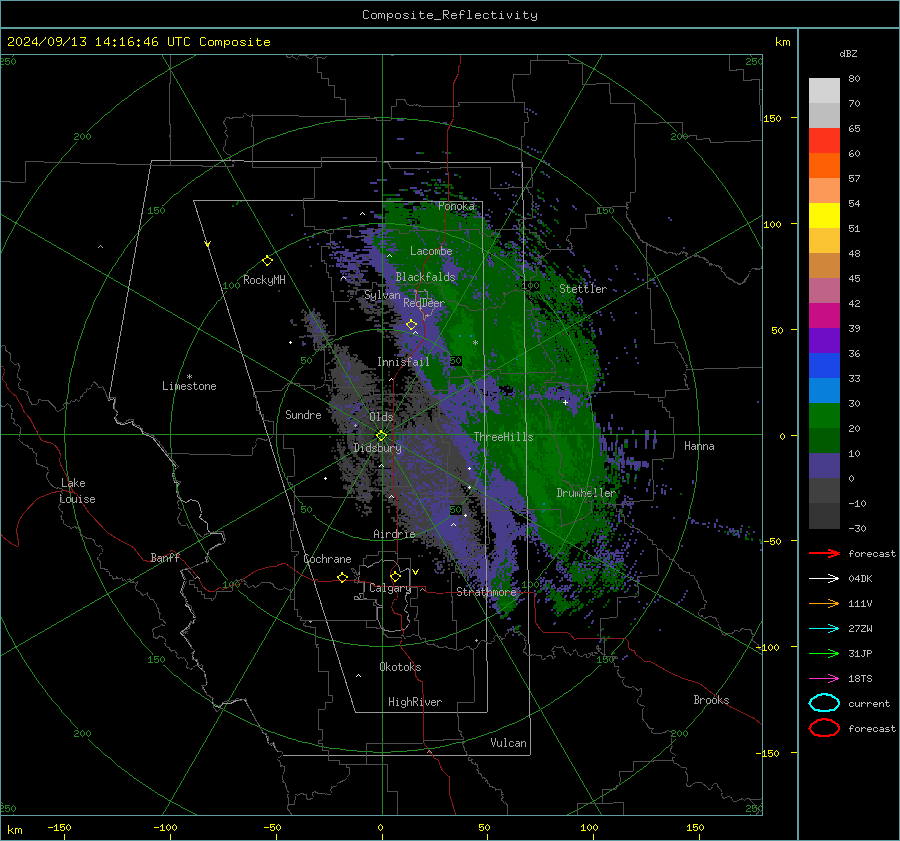Image resolution: width=900 pixels, height=841 pixels.
Task: Click the Okotoks town label
Action: click(x=400, y=667)
